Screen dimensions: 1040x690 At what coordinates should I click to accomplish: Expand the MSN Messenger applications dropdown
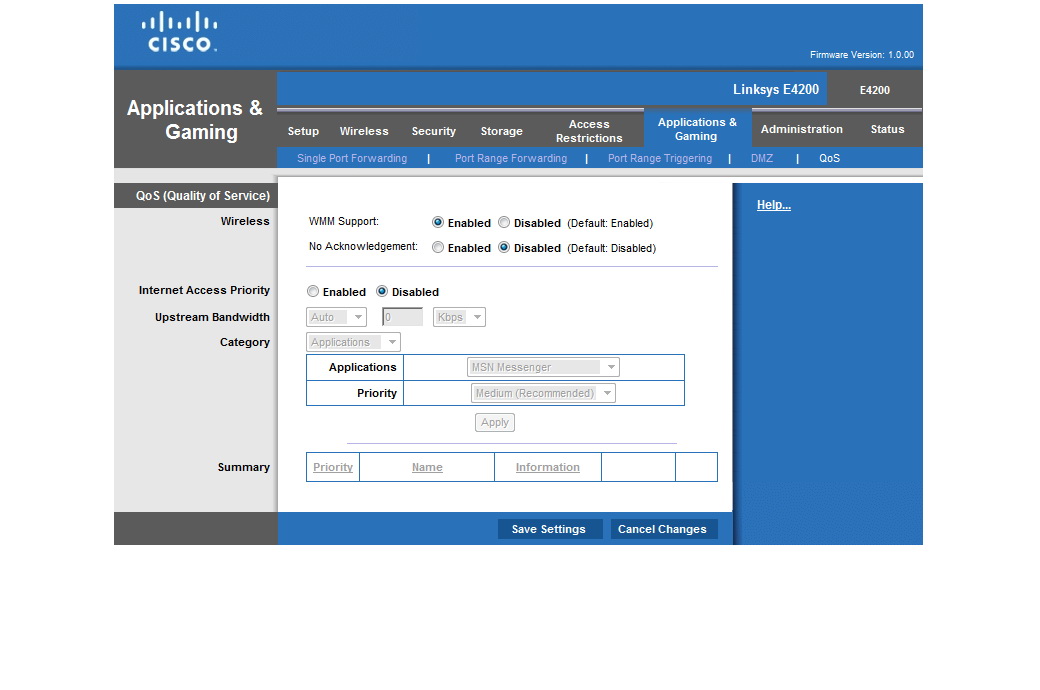(x=543, y=367)
